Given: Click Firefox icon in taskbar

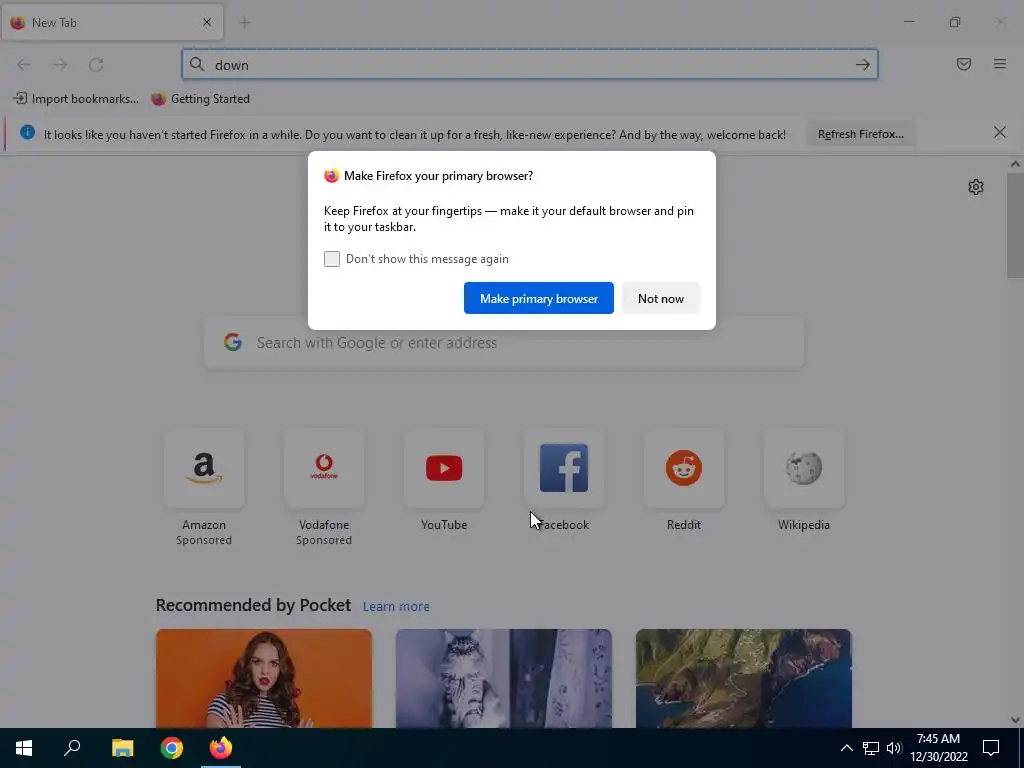Looking at the screenshot, I should click(x=221, y=748).
